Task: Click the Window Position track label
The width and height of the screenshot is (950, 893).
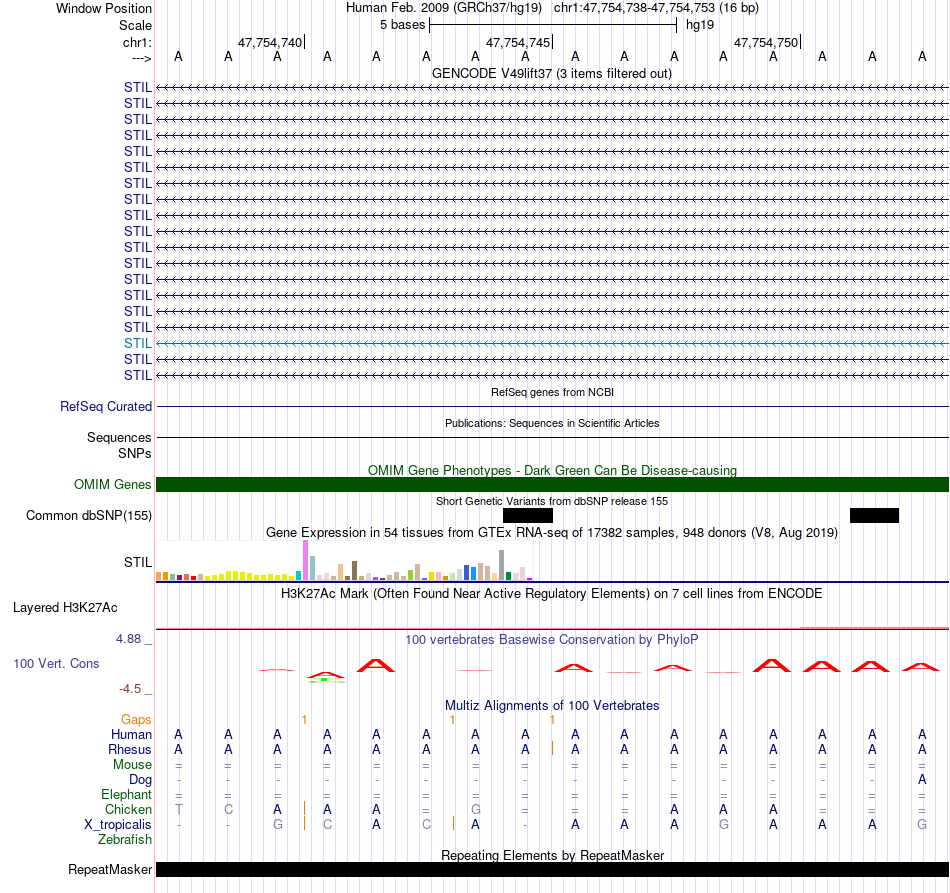Action: coord(104,8)
